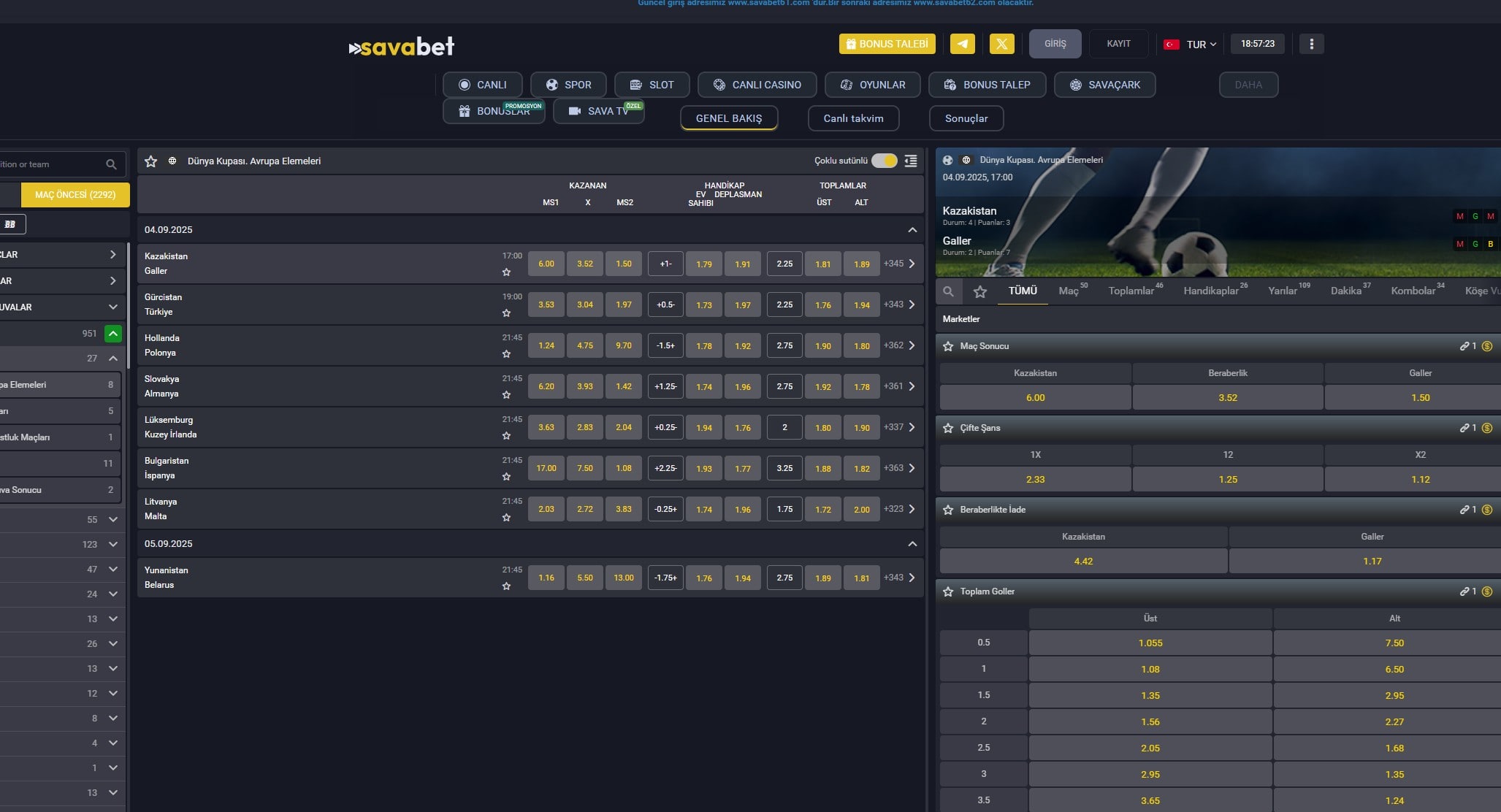The width and height of the screenshot is (1501, 812).
Task: Collapse the 04.09.2025 date section
Action: coord(912,230)
